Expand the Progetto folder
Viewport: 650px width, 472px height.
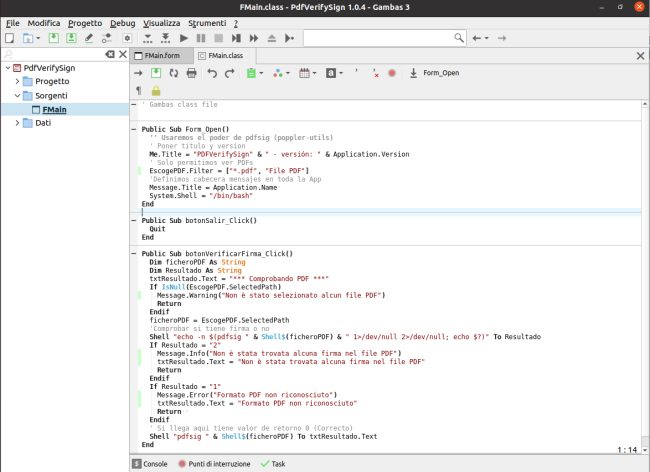click(x=17, y=81)
